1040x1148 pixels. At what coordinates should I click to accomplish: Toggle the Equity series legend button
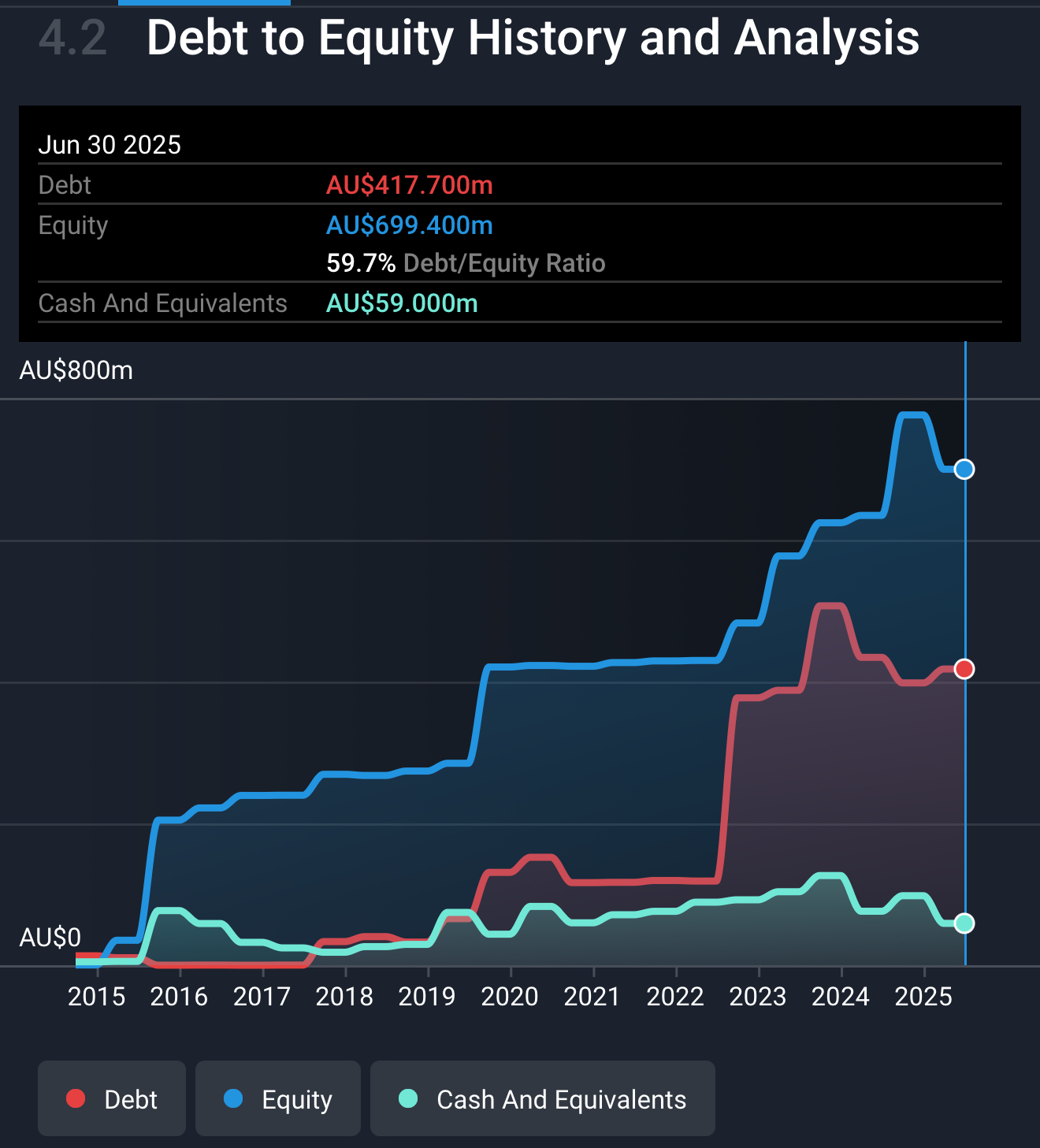[277, 1098]
